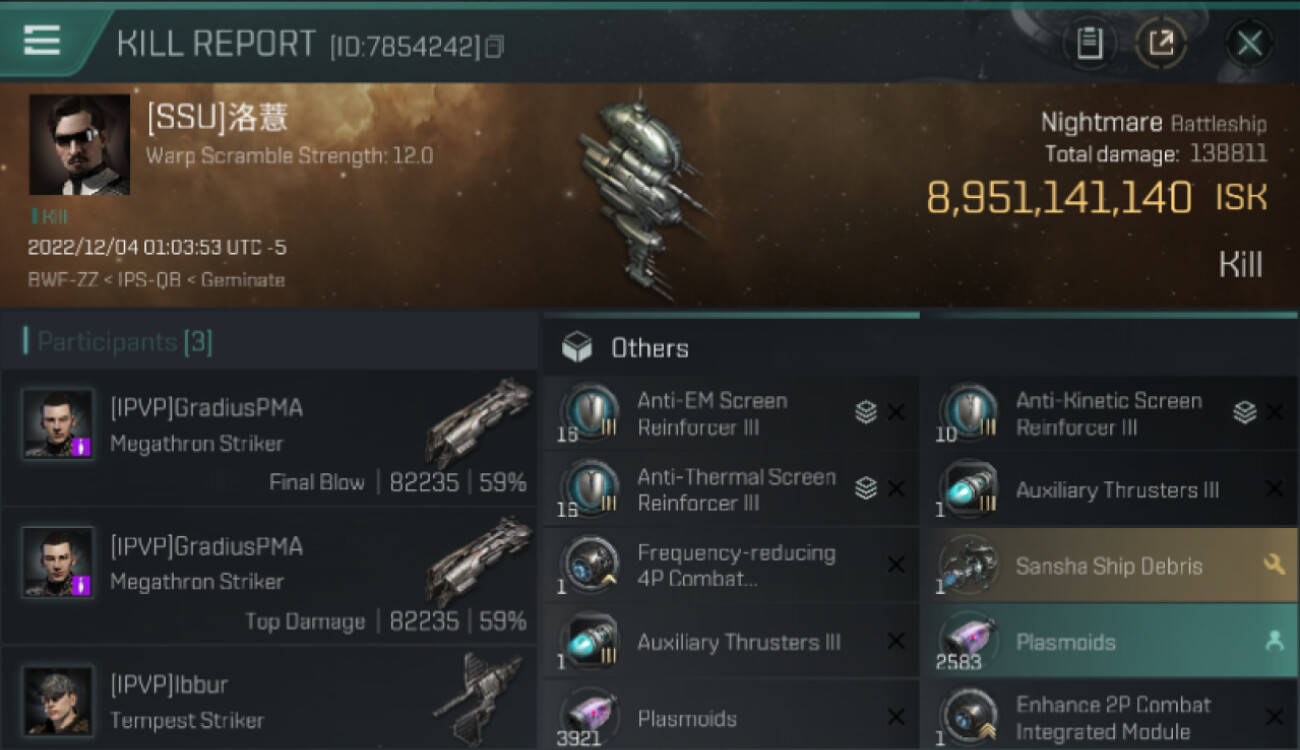Open the hamburger menu icon
This screenshot has height=750, width=1300.
point(42,40)
